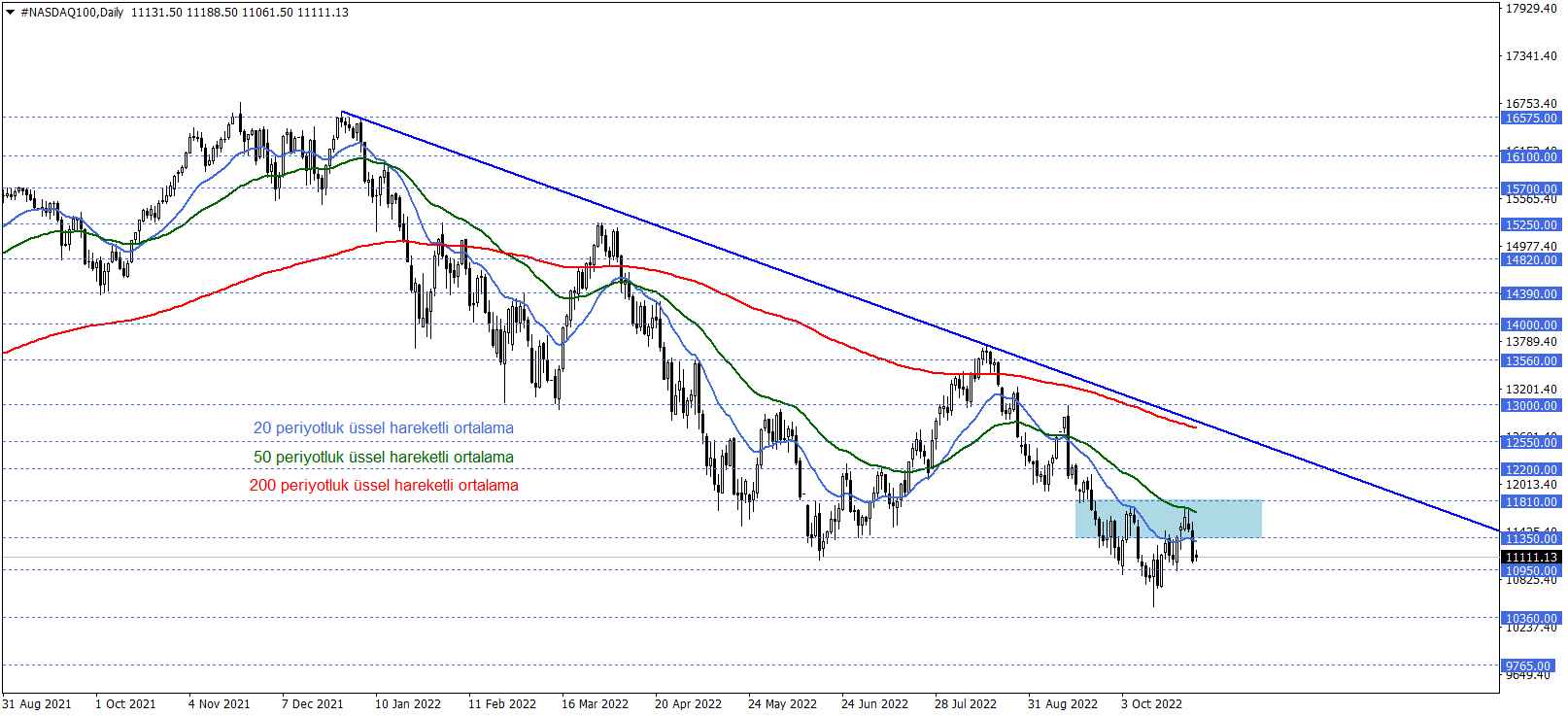
Task: Click the 14977.40 price scale value
Action: pyautogui.click(x=1531, y=247)
